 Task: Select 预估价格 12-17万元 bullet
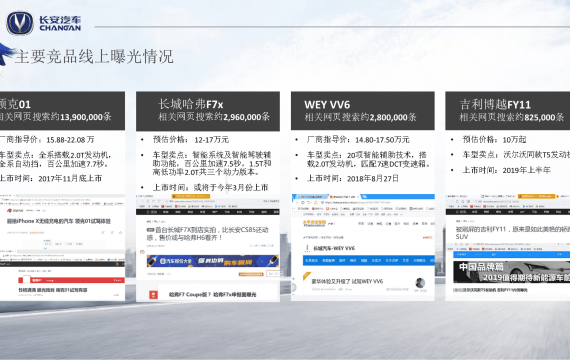point(190,140)
